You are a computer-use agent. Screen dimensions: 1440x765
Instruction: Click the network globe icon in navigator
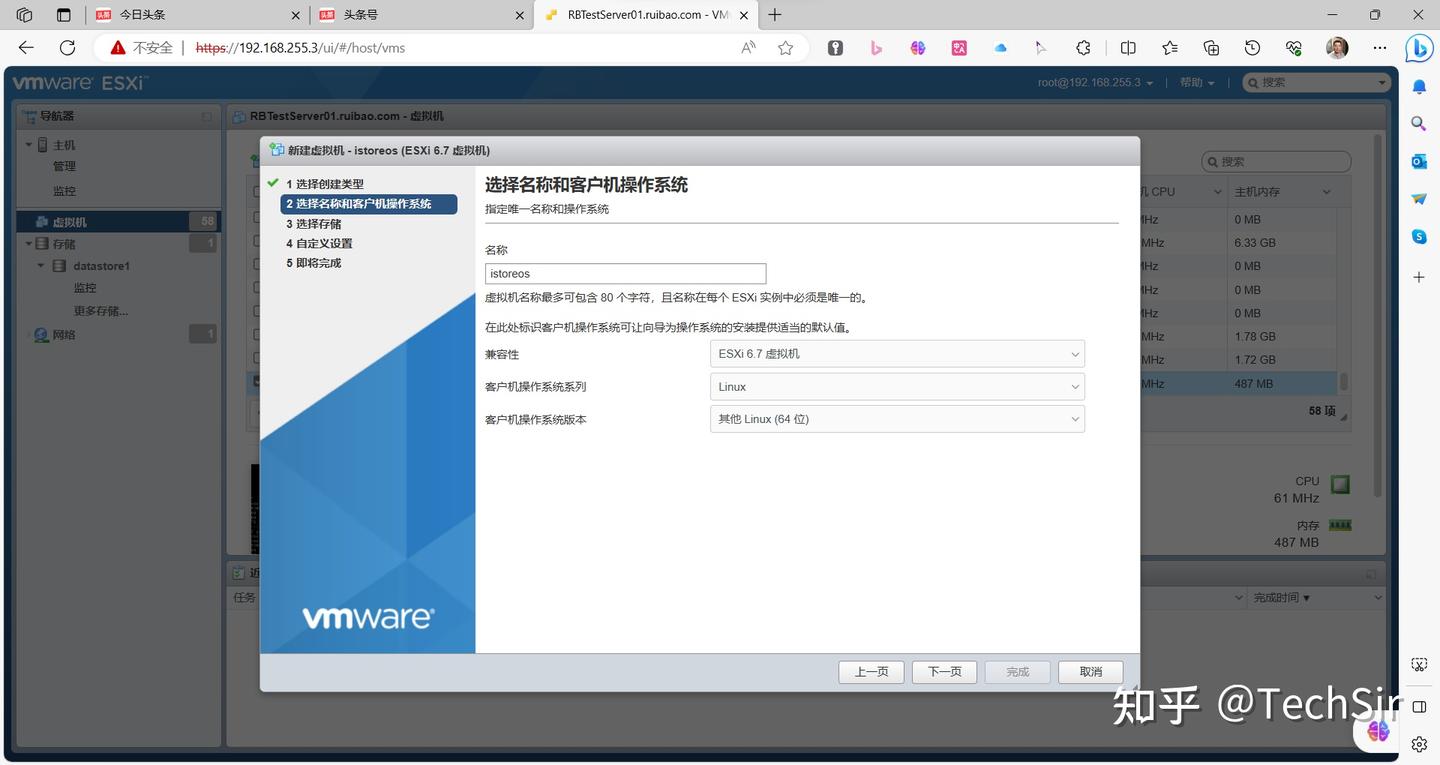pyautogui.click(x=41, y=335)
